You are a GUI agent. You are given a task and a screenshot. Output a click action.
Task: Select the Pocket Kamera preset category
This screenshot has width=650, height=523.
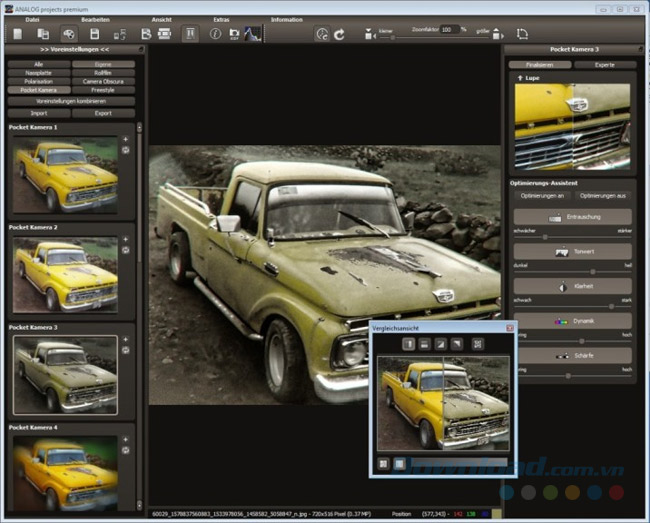click(39, 90)
